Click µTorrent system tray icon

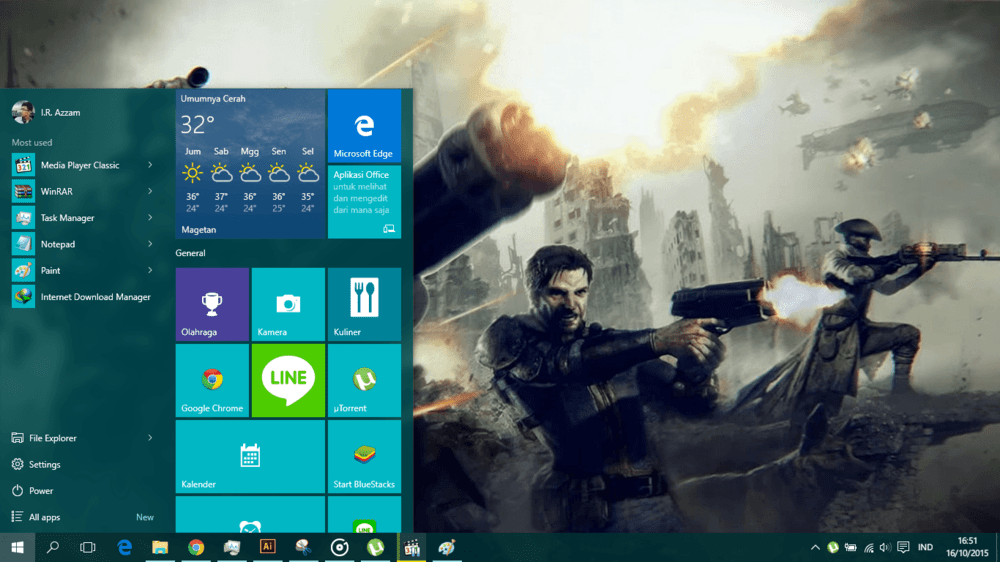pos(833,547)
